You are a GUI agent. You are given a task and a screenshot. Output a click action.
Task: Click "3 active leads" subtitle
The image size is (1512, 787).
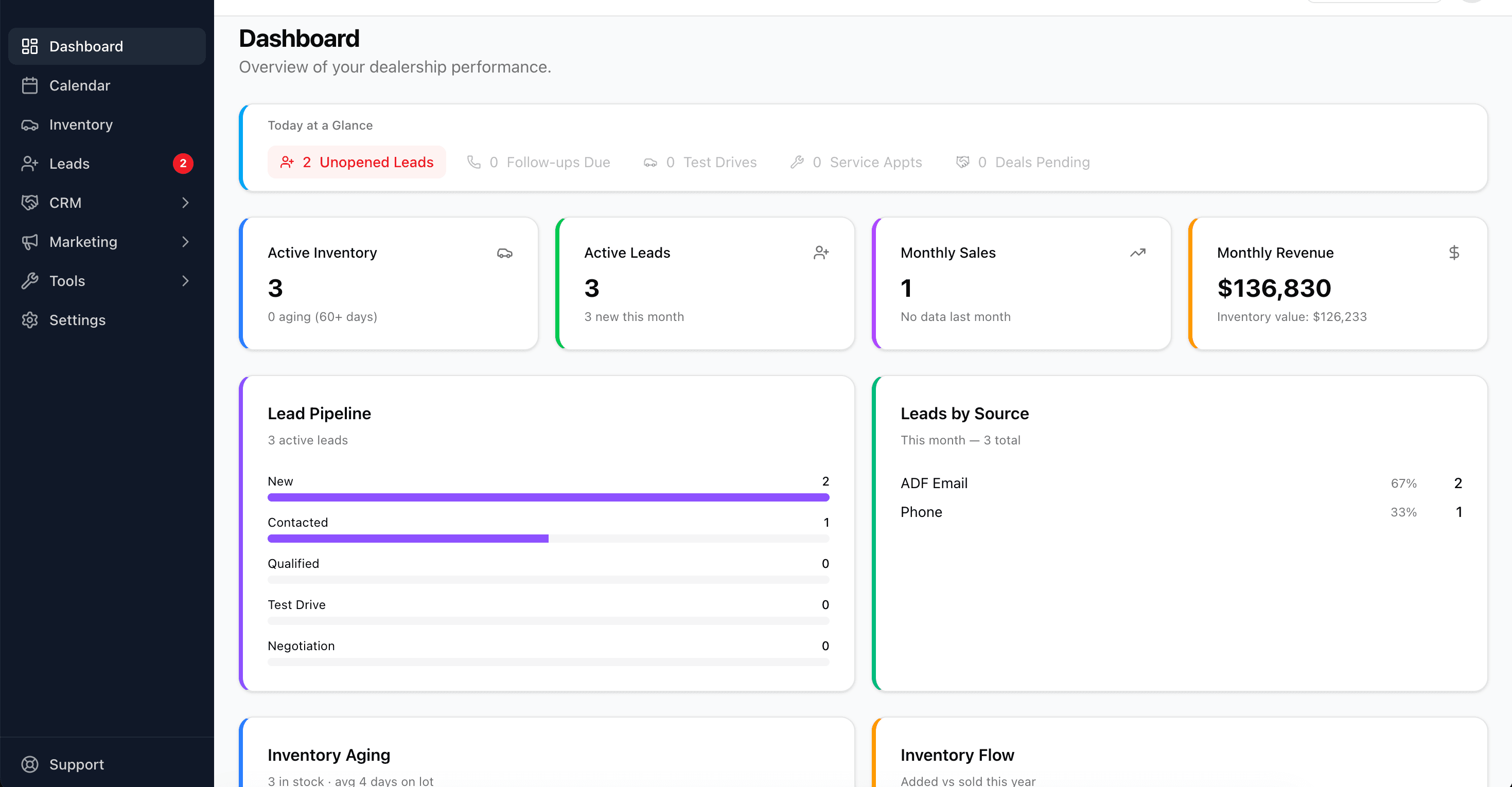[x=308, y=440]
